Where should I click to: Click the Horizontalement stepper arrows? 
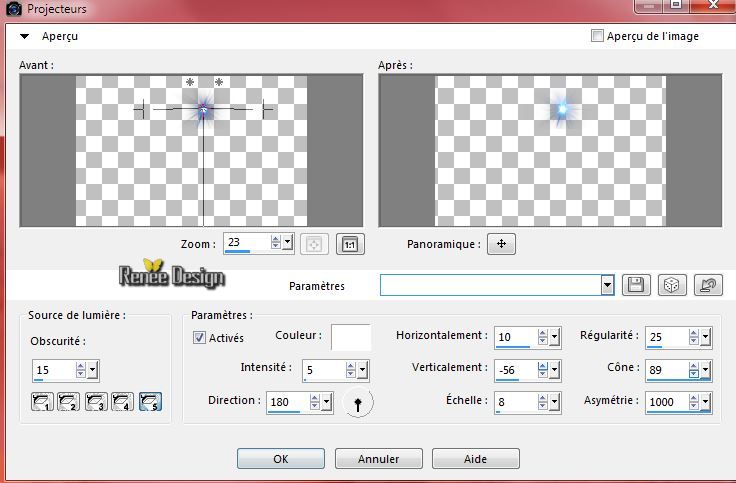543,337
